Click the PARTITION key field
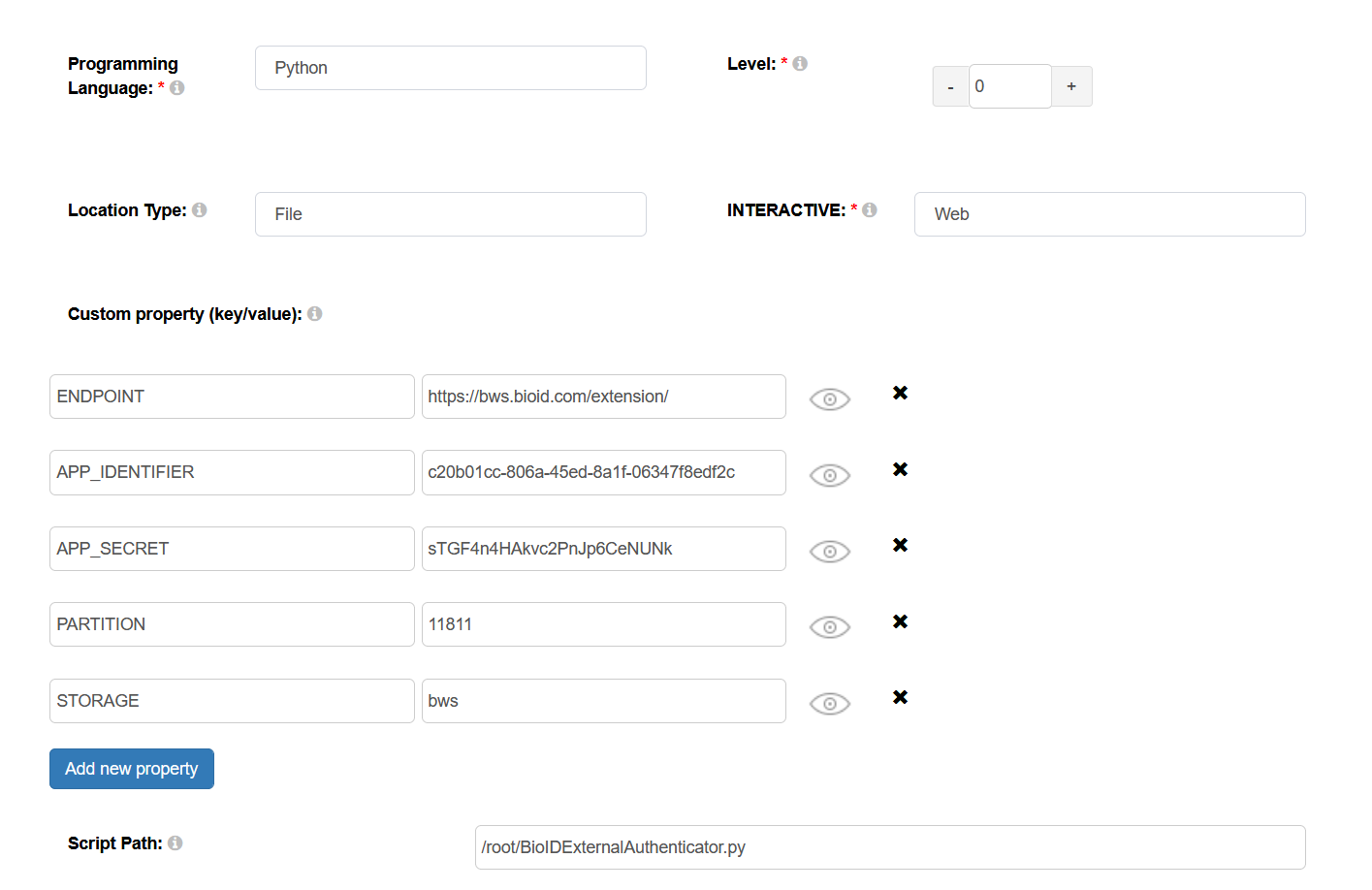 point(232,624)
